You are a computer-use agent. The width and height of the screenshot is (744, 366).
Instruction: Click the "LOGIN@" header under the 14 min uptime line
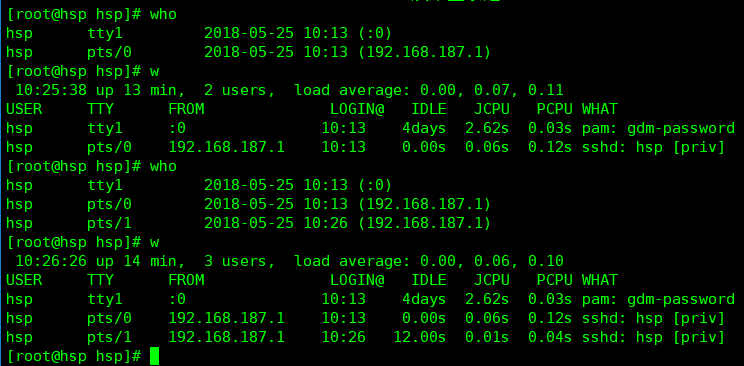point(357,280)
